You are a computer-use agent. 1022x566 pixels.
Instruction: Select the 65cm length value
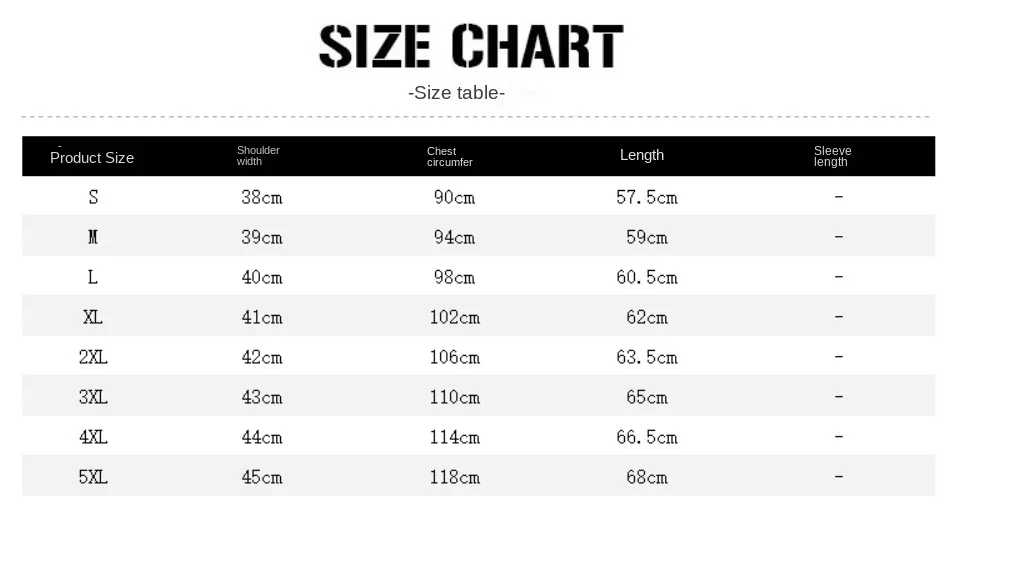tap(647, 397)
